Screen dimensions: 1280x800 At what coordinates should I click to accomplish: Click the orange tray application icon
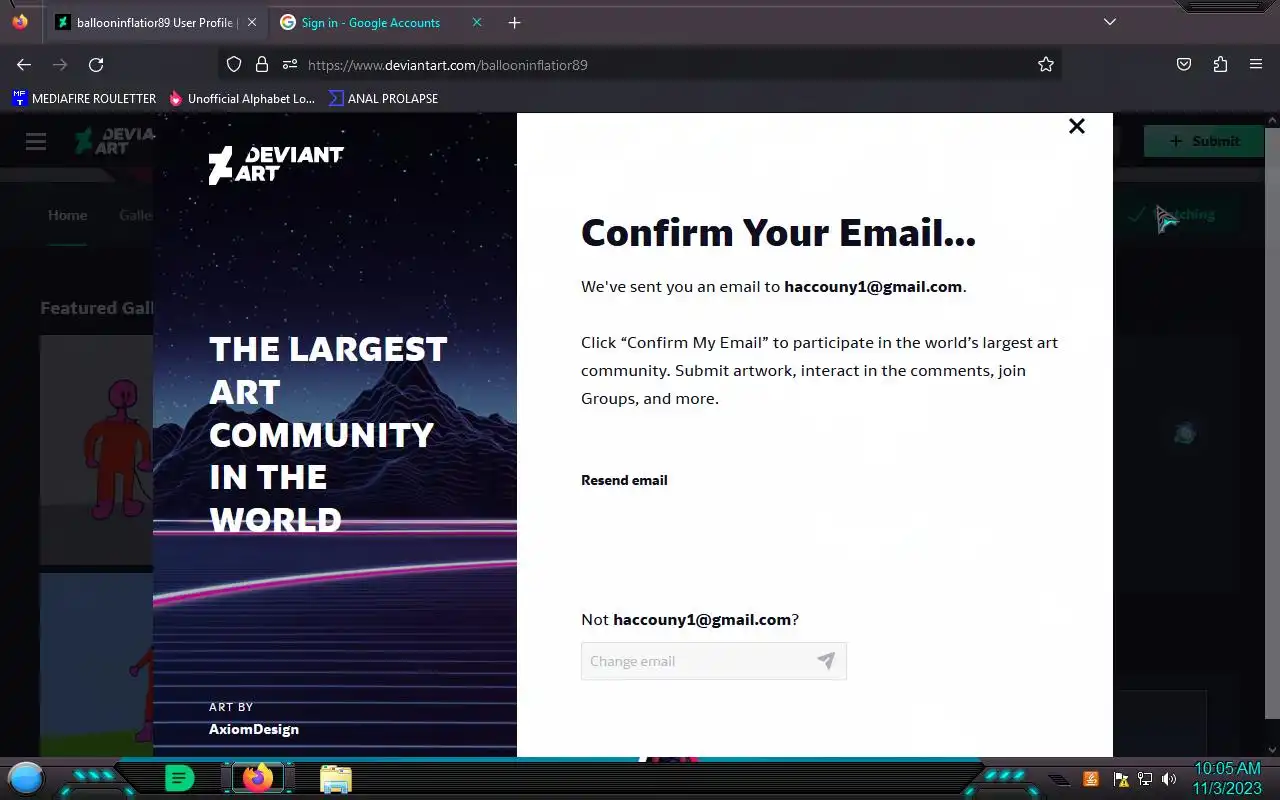(x=1091, y=779)
